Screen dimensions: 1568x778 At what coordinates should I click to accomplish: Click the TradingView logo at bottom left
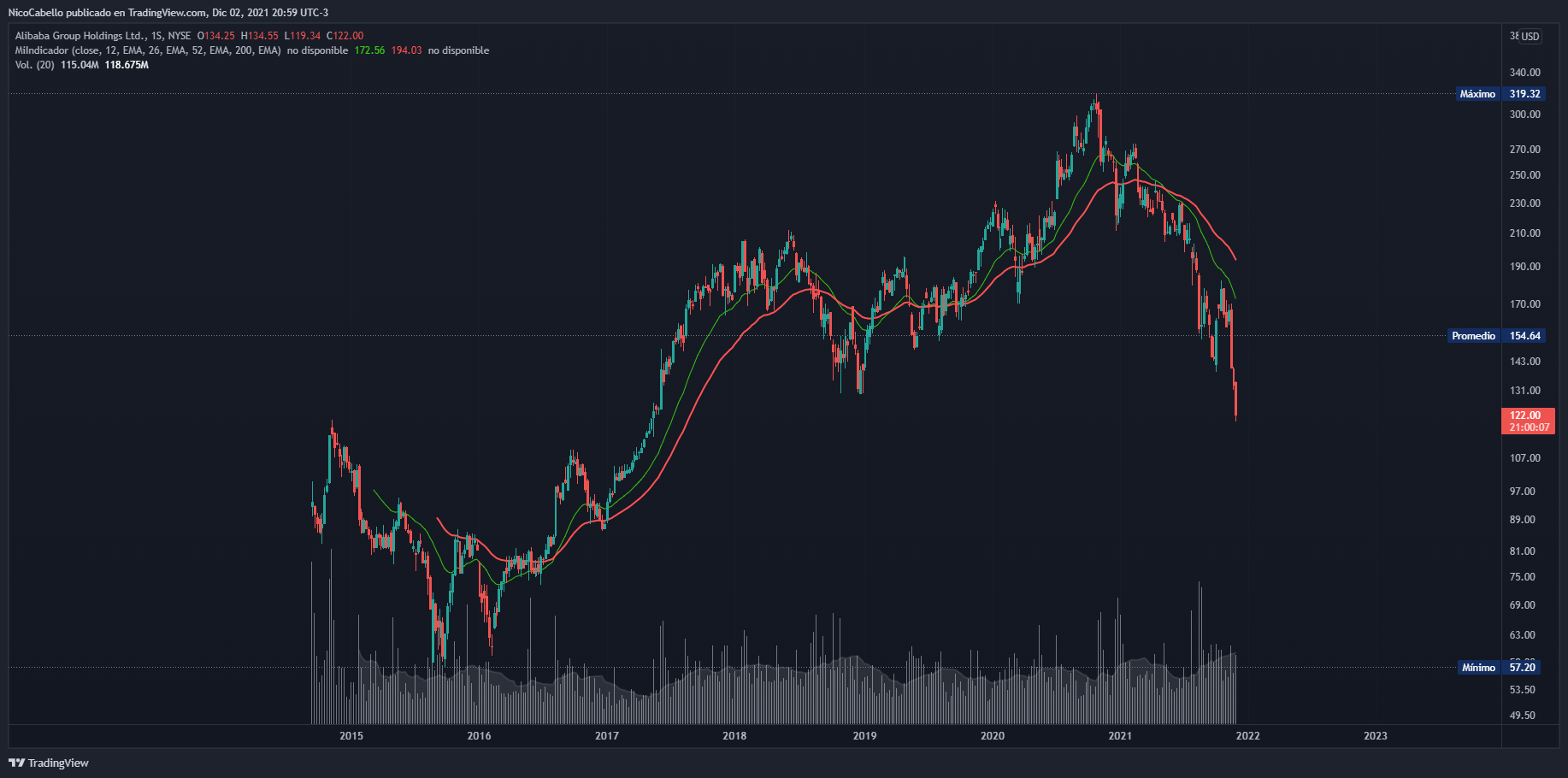pyautogui.click(x=49, y=763)
